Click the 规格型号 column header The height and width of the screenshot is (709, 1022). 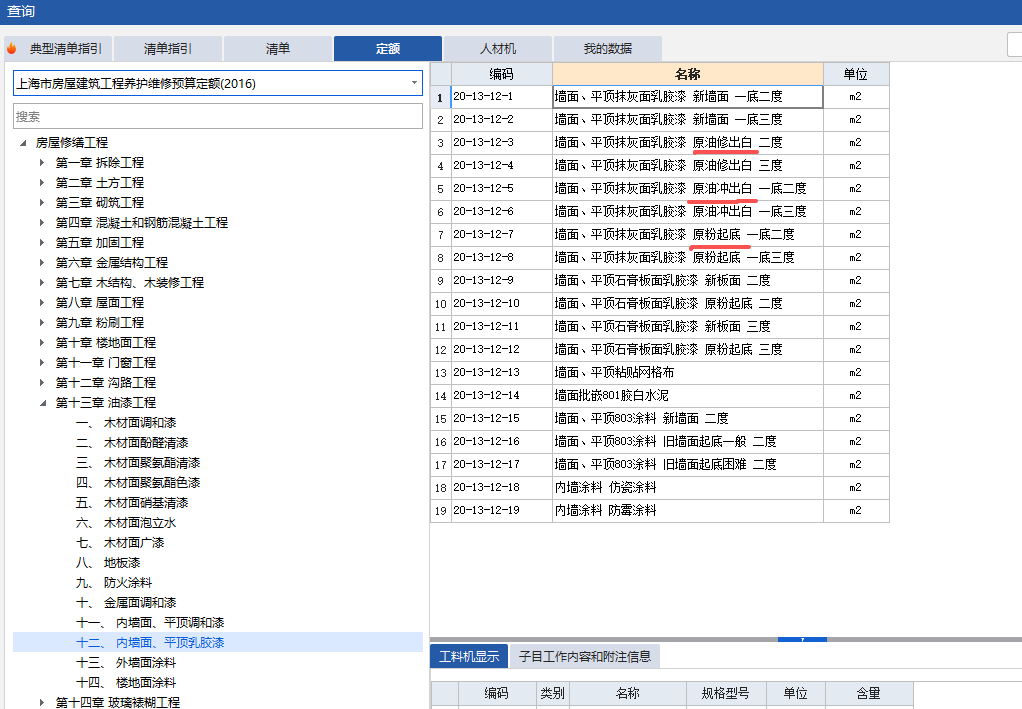pyautogui.click(x=725, y=693)
